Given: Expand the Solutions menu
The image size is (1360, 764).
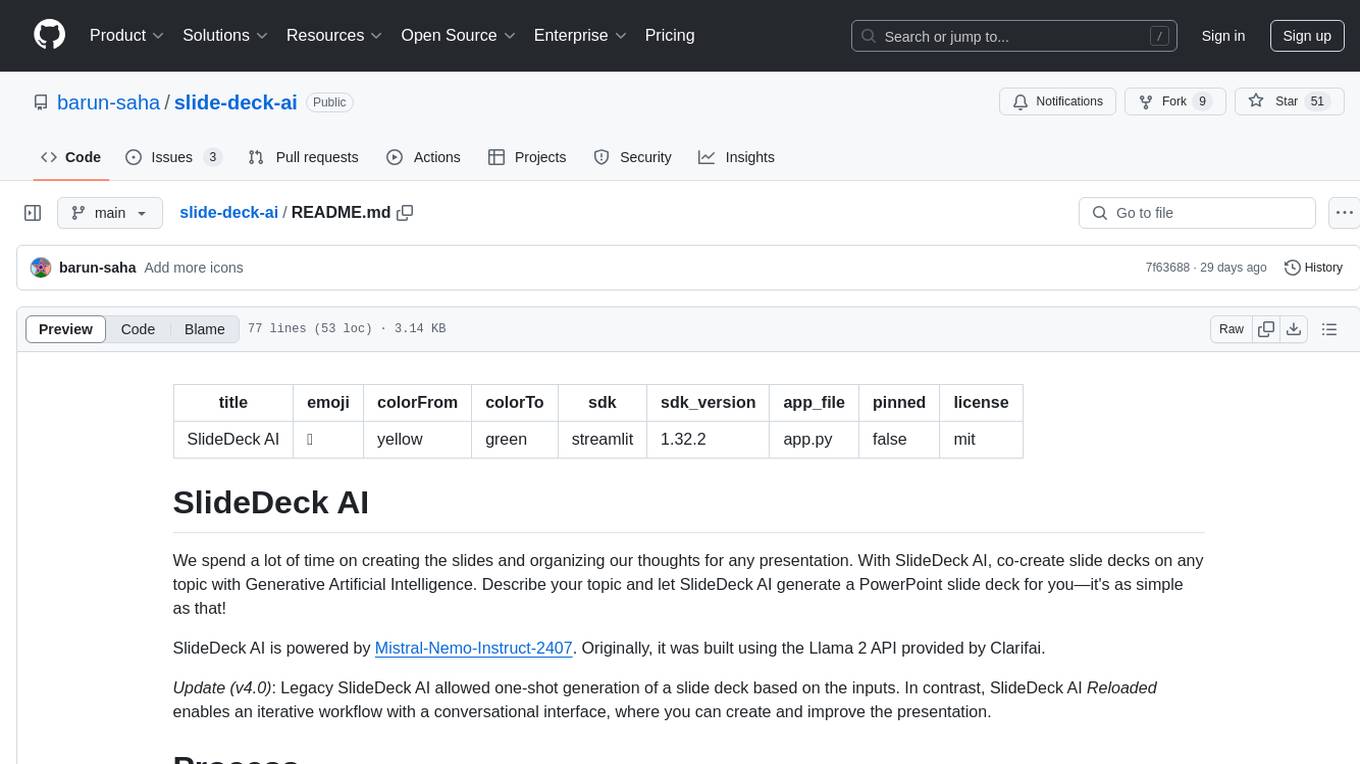Looking at the screenshot, I should click(226, 35).
